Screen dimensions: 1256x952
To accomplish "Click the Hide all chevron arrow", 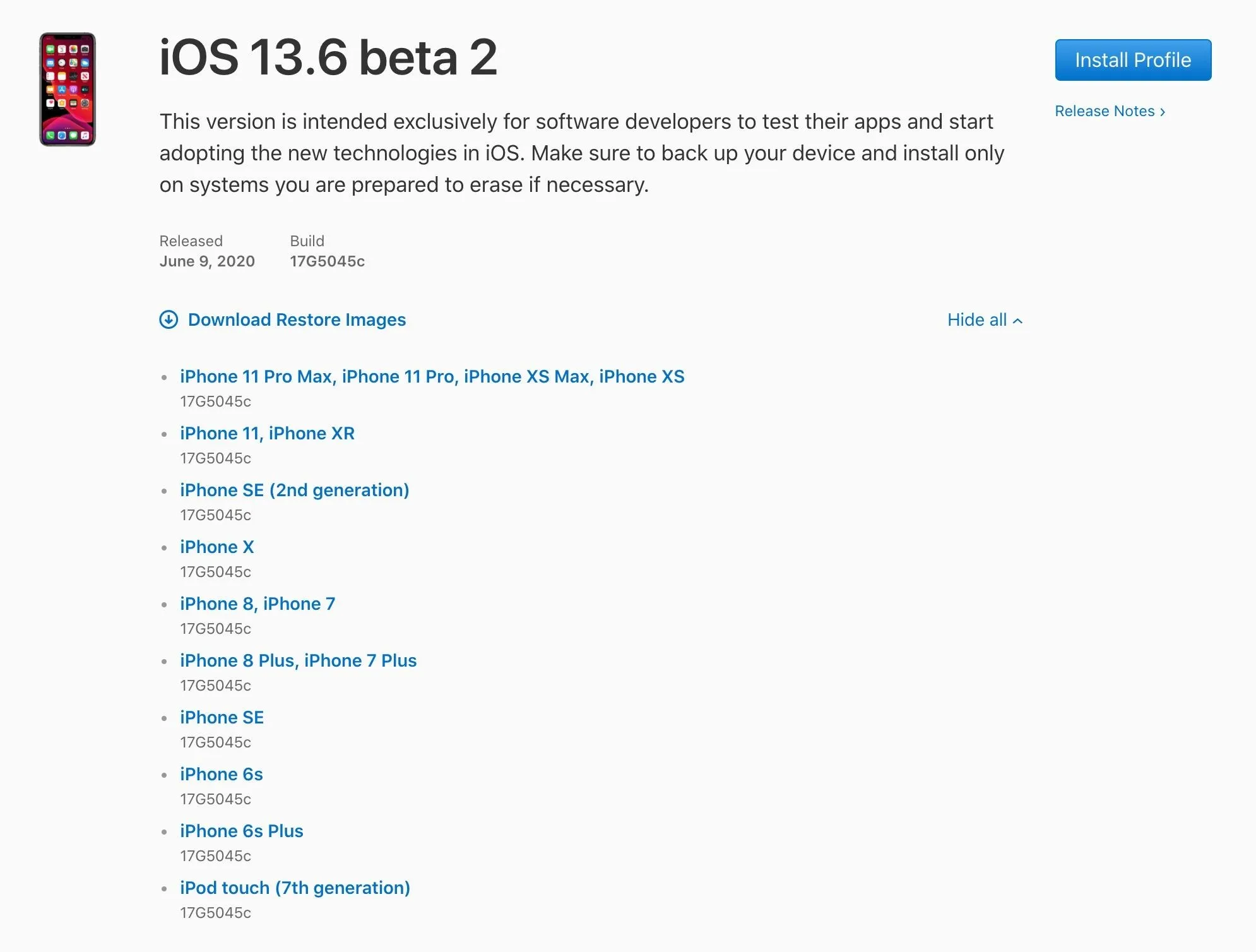I will point(1017,321).
